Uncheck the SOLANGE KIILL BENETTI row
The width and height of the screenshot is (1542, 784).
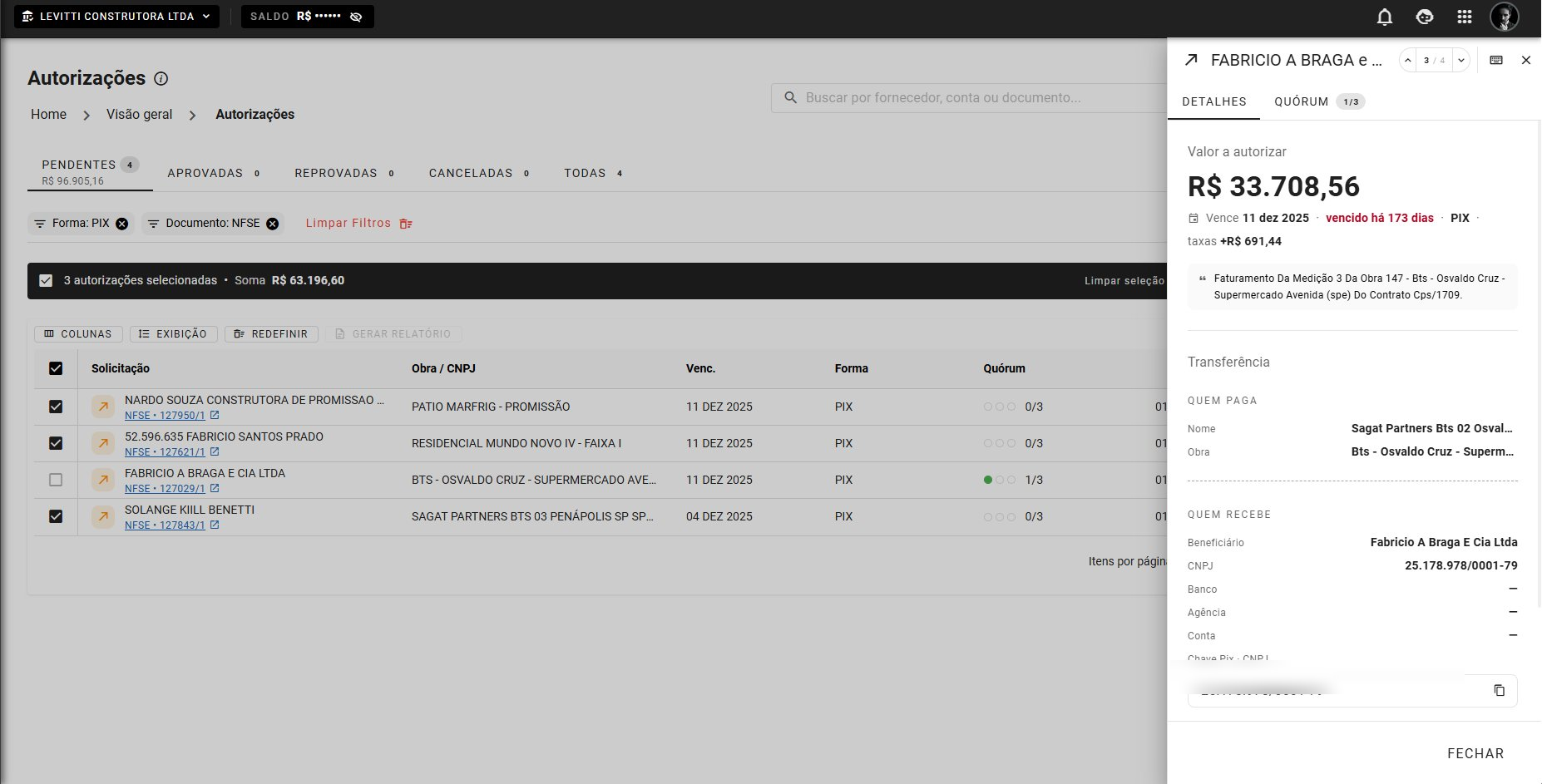pyautogui.click(x=56, y=516)
